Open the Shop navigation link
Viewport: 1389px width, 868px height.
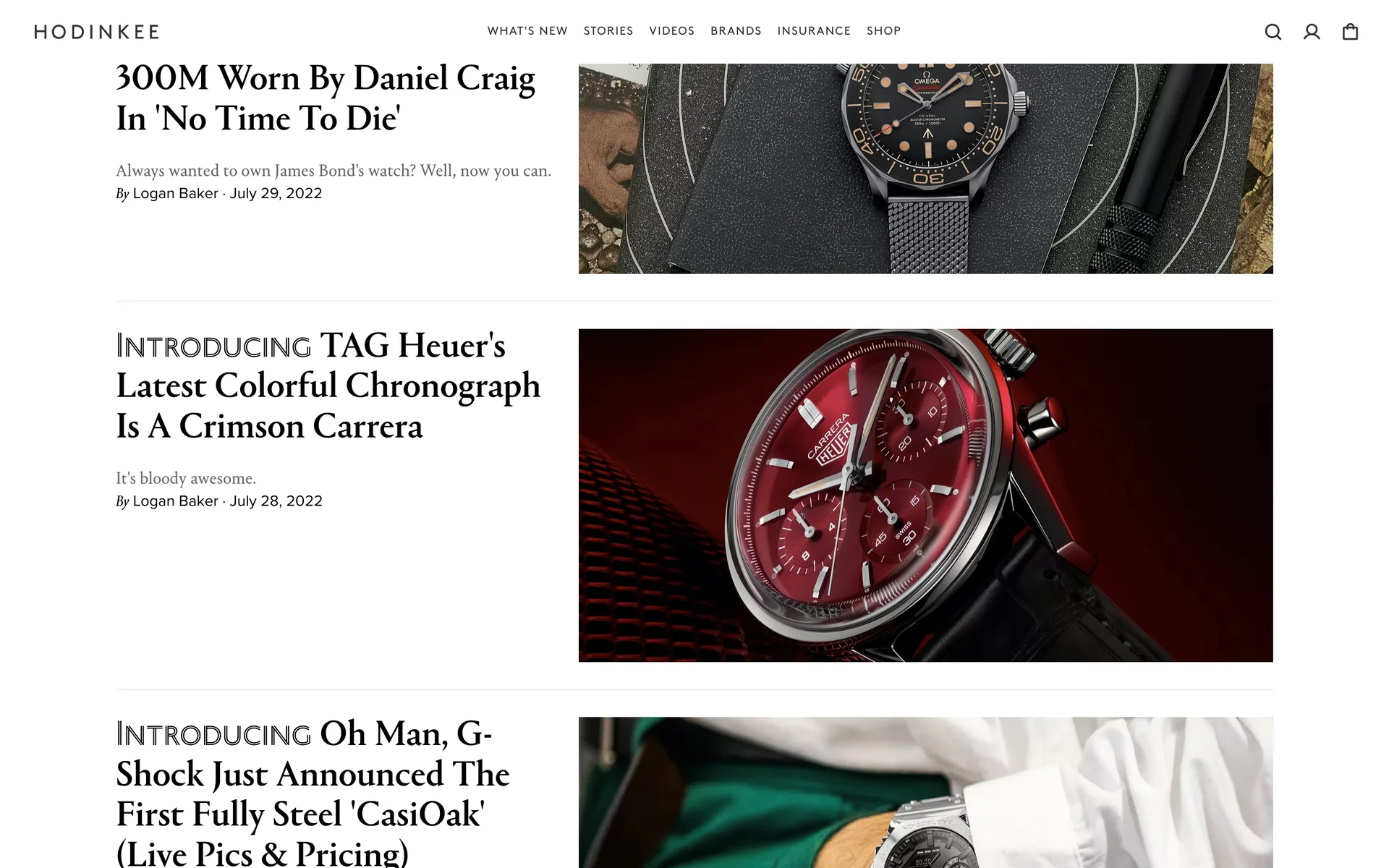click(883, 31)
